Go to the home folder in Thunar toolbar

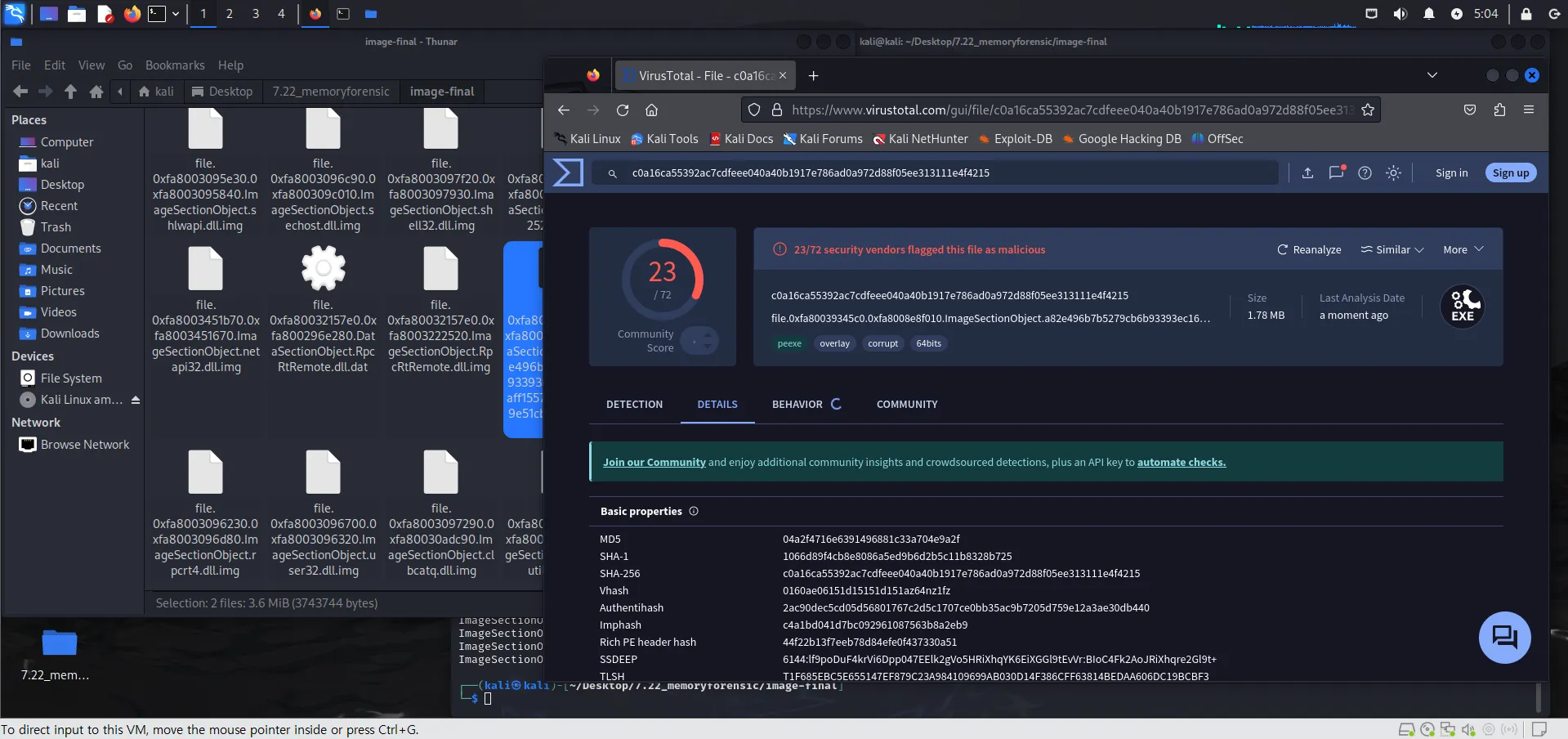click(x=96, y=92)
